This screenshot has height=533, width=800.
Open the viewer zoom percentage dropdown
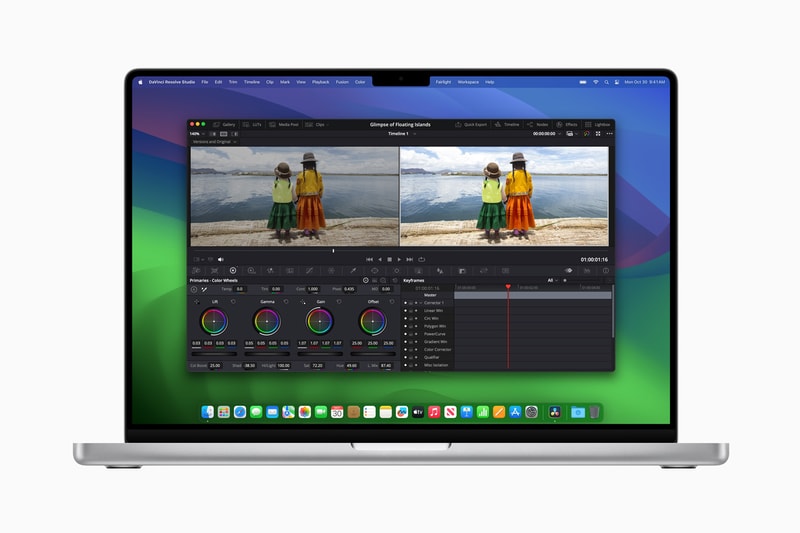(x=197, y=134)
